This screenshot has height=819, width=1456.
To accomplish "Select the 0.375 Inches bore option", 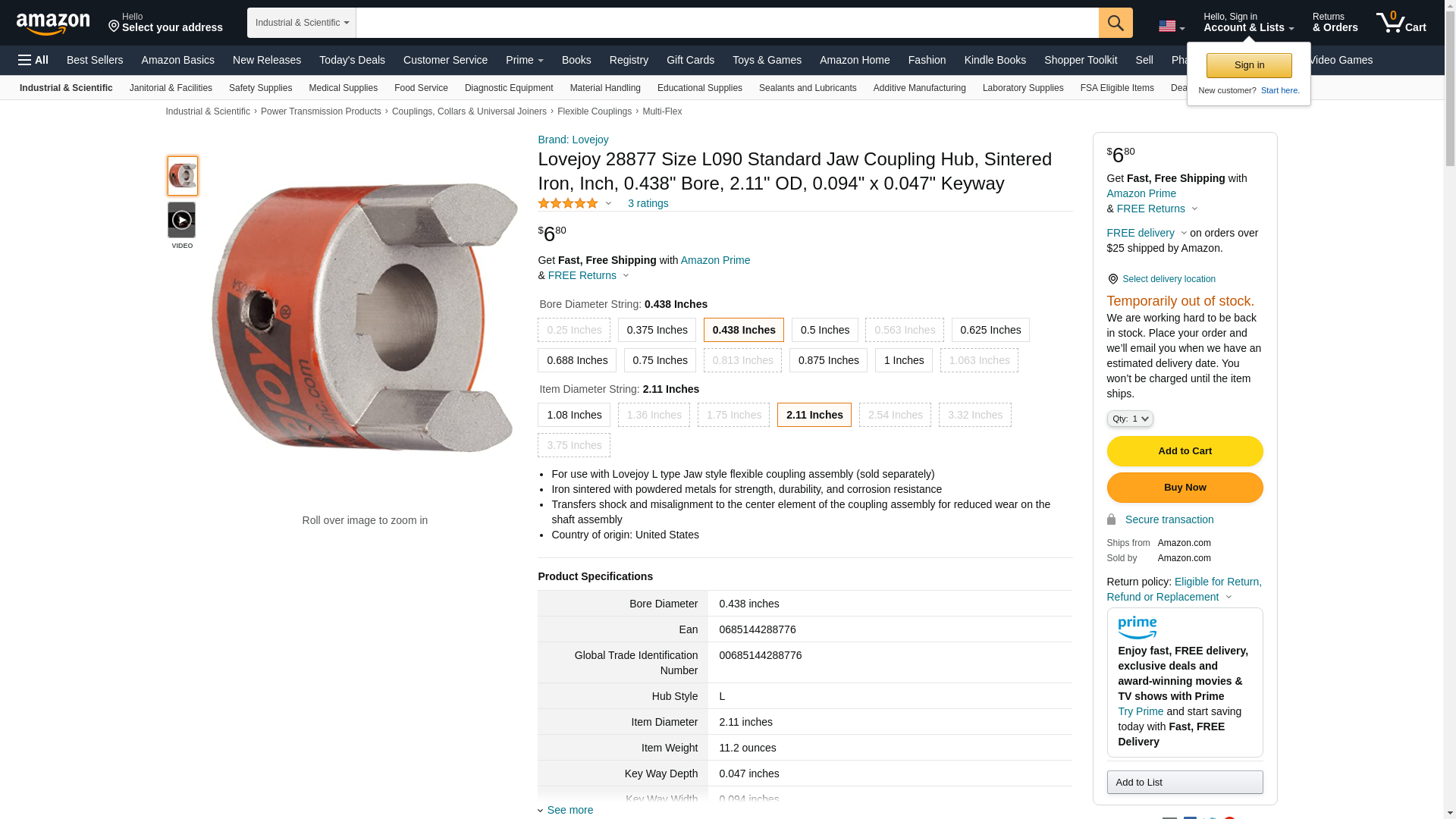I will click(657, 330).
